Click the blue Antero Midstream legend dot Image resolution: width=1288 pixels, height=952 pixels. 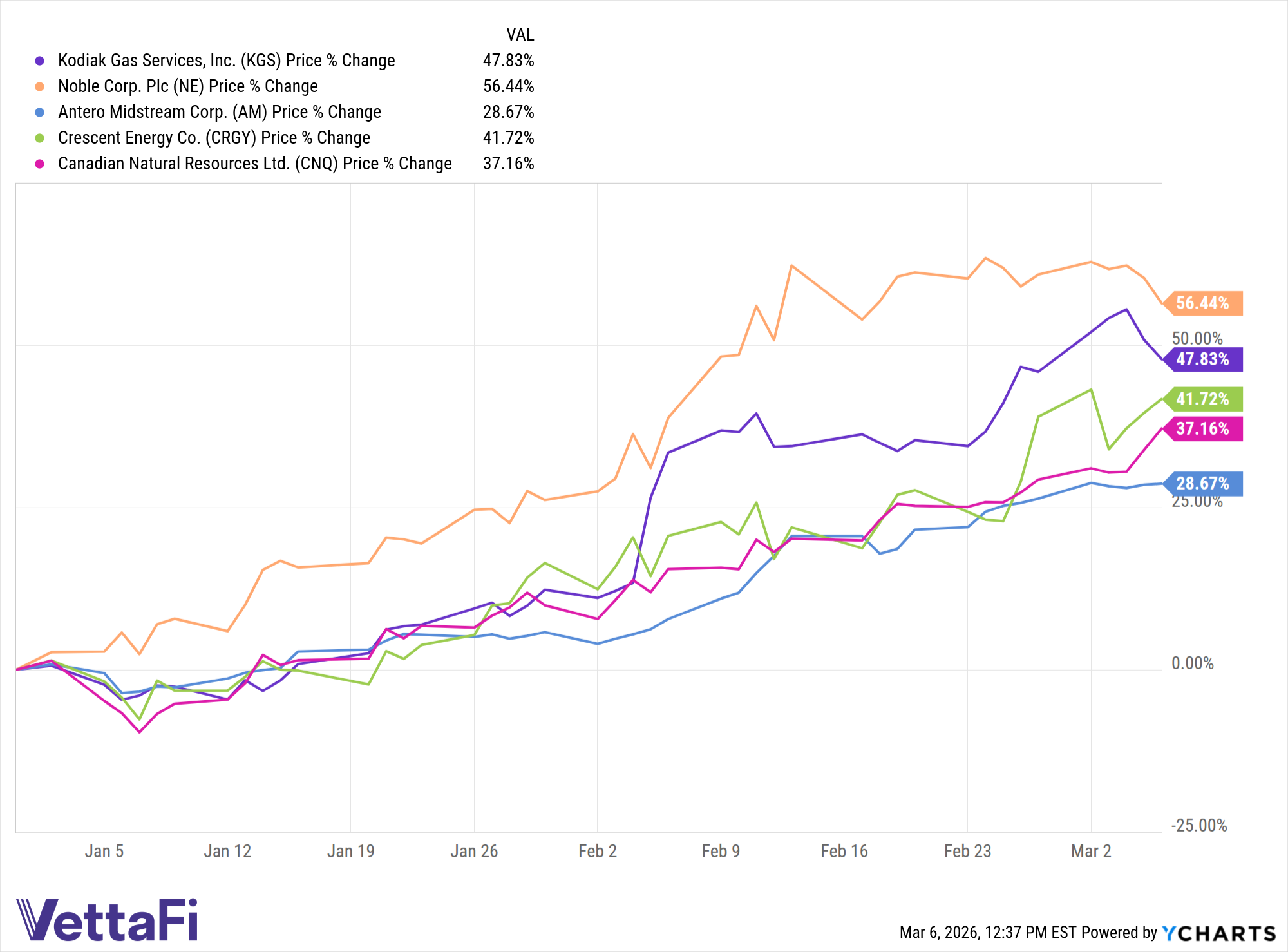[x=40, y=112]
